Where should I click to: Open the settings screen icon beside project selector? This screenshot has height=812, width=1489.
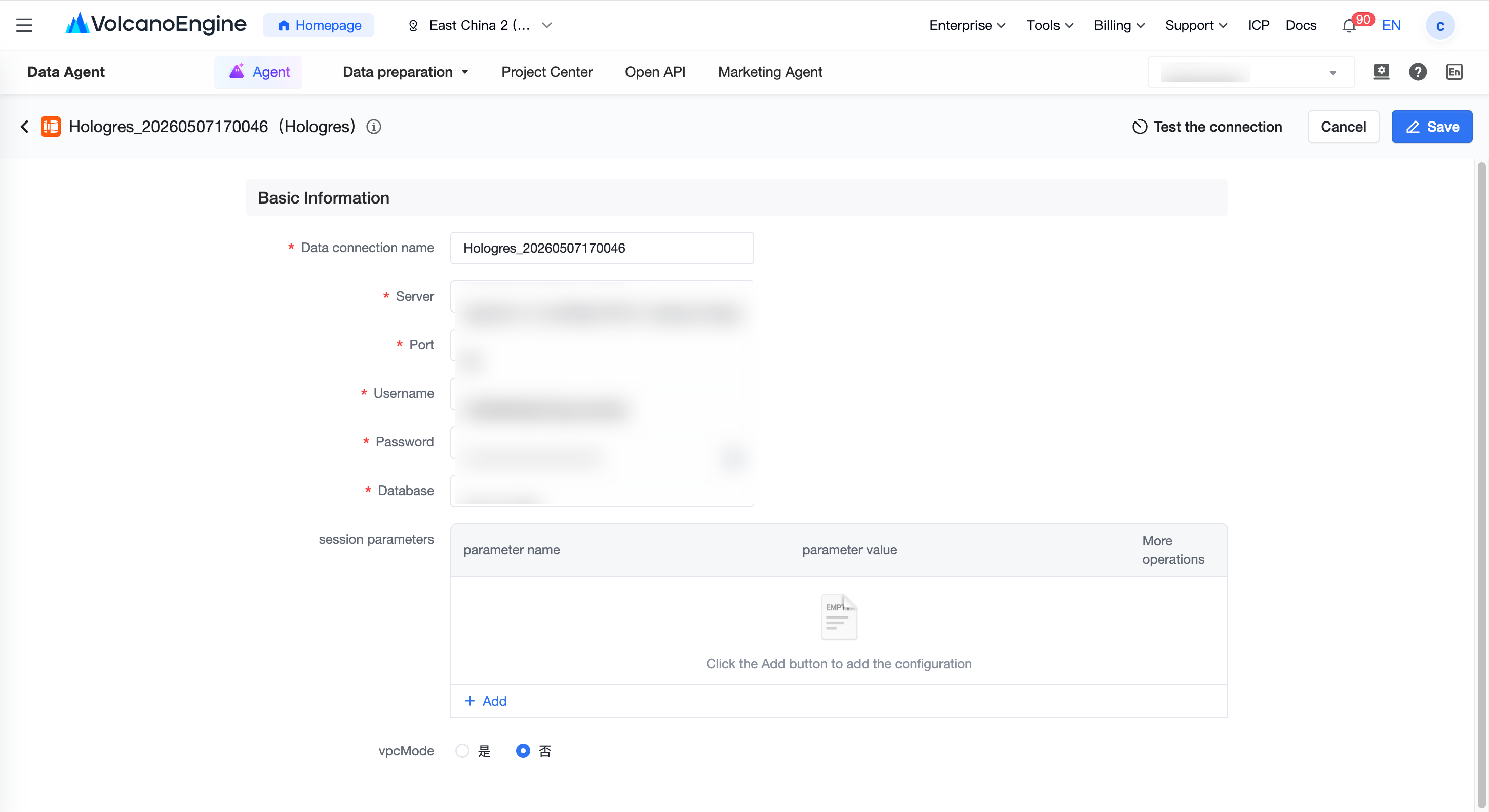pyautogui.click(x=1381, y=72)
